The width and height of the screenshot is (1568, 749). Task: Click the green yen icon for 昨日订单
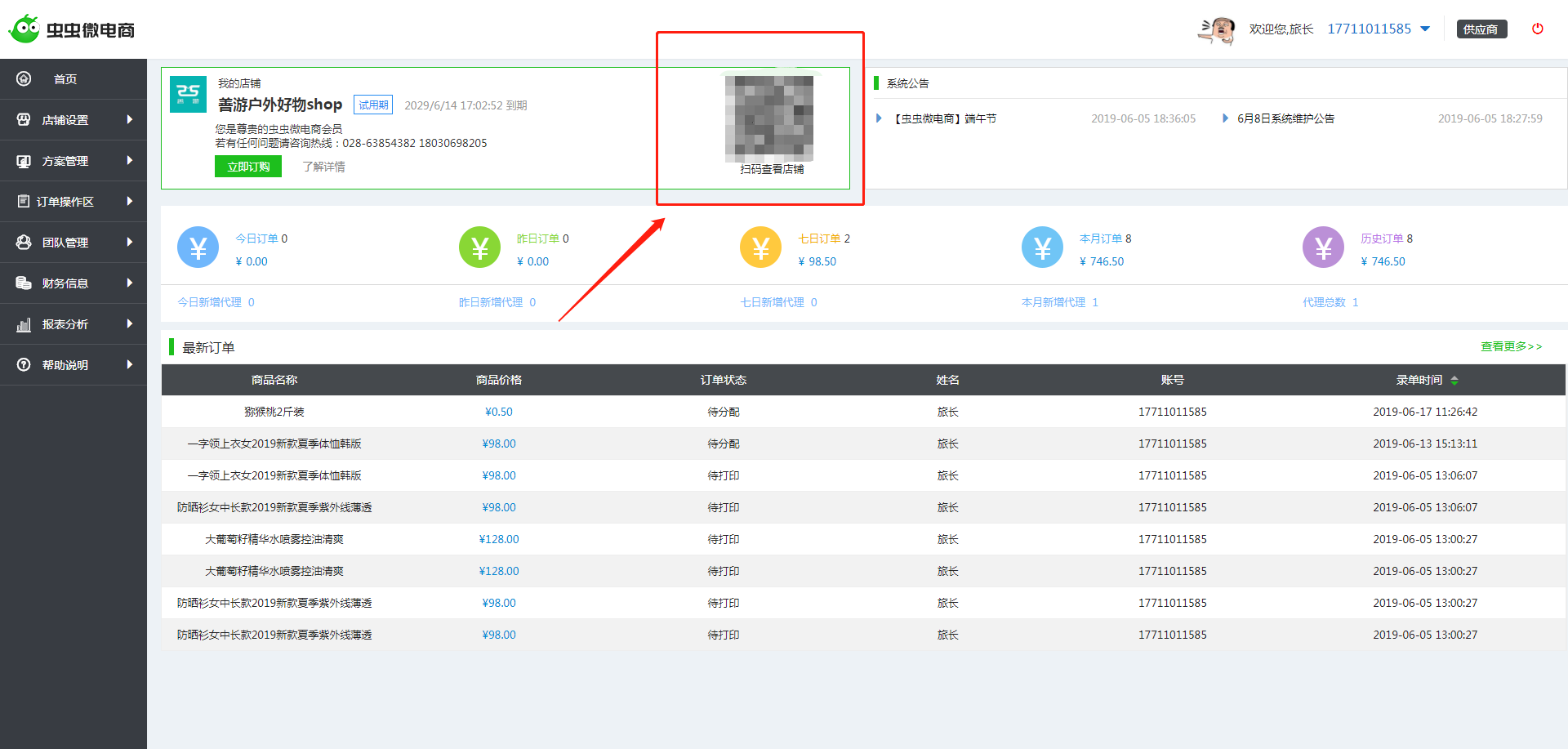(479, 247)
